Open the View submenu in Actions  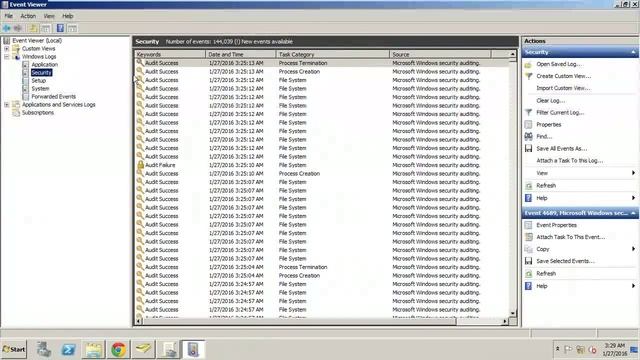pos(580,173)
